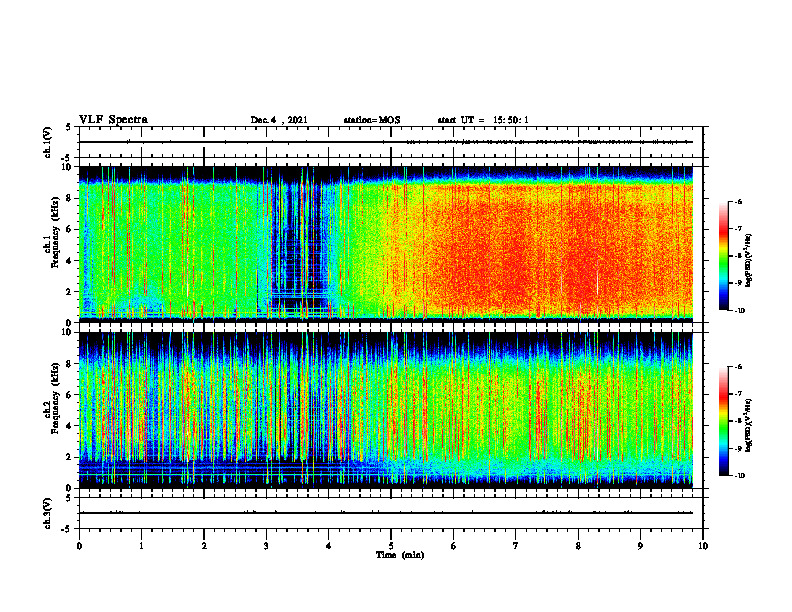This screenshot has height=612, width=792.
Task: Click time axis tick label '4'
Action: coord(329,546)
